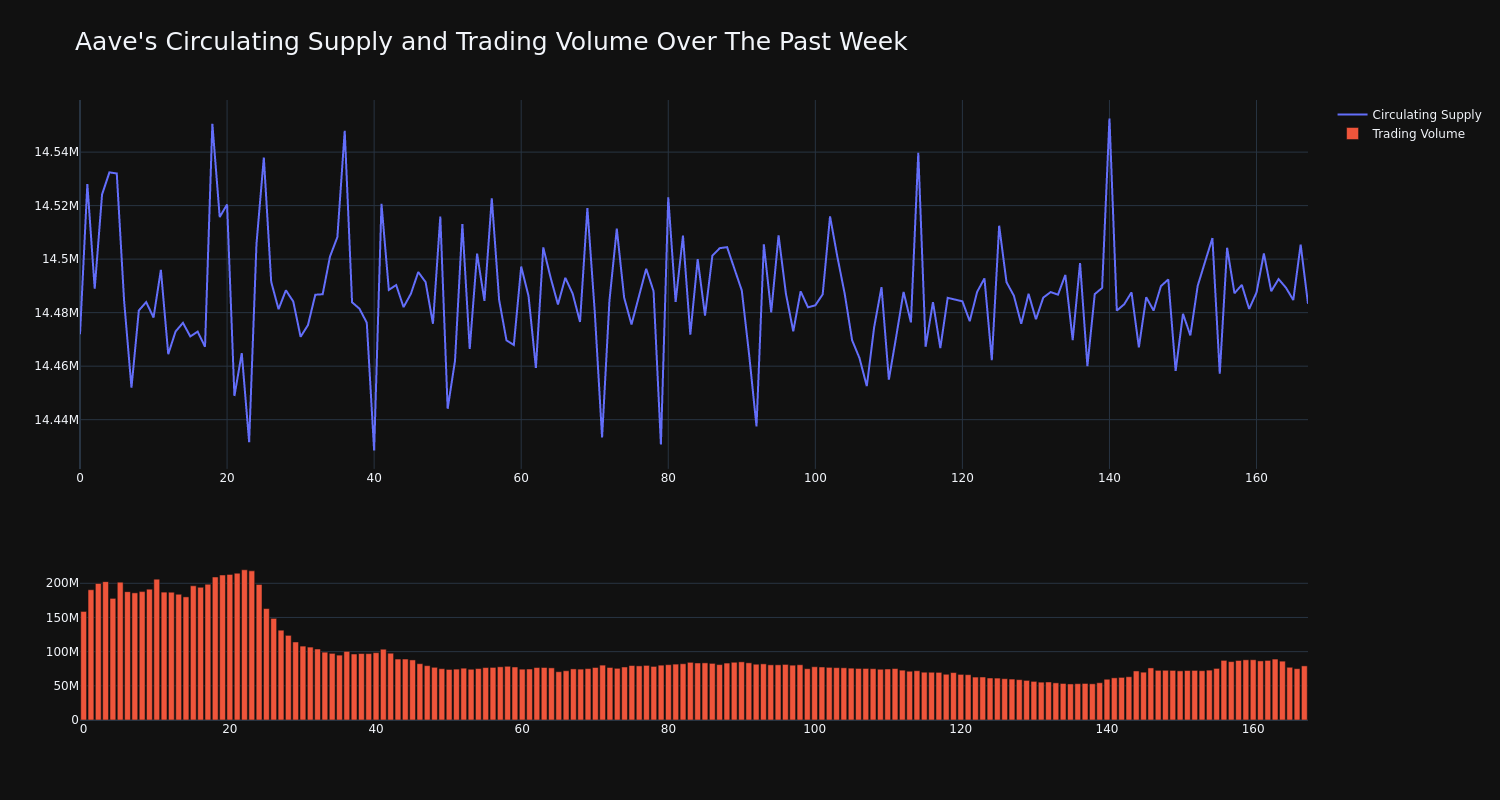Click x-axis label 60 on the supply chart
This screenshot has width=1500, height=800.
(521, 478)
